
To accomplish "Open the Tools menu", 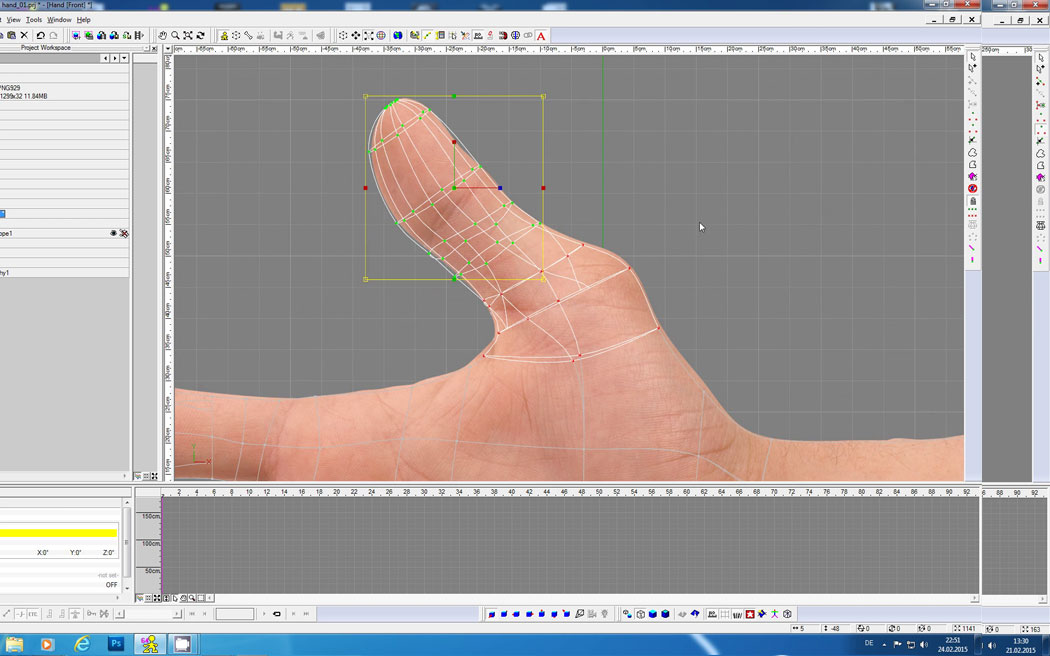I will click(x=34, y=19).
